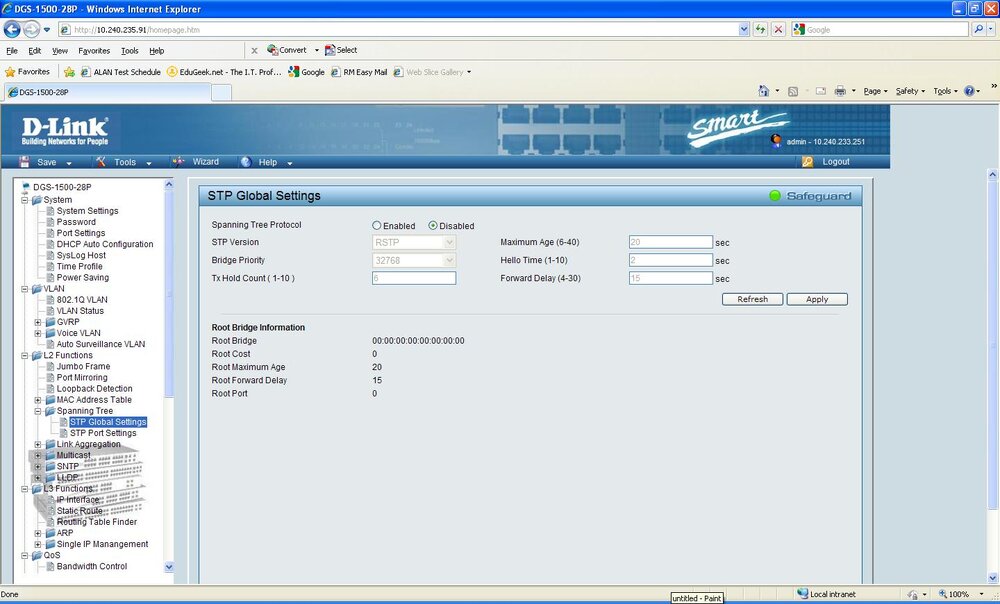
Task: Click the Hello Time input field
Action: coord(670,260)
